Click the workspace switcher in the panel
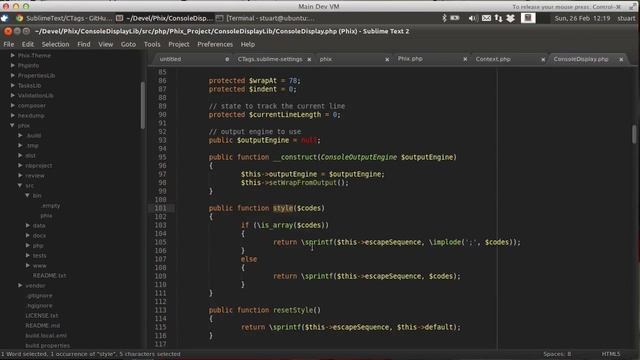Screen dimensions: 640x360 (528, 18)
